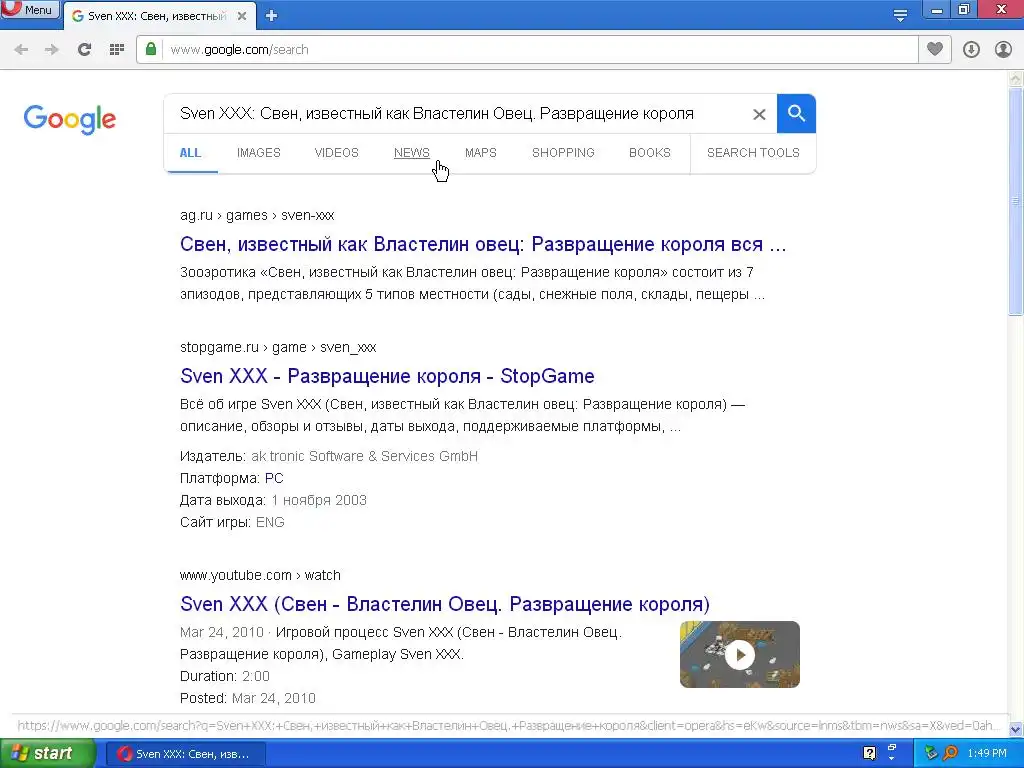Open SEARCH TOOLS options

753,153
